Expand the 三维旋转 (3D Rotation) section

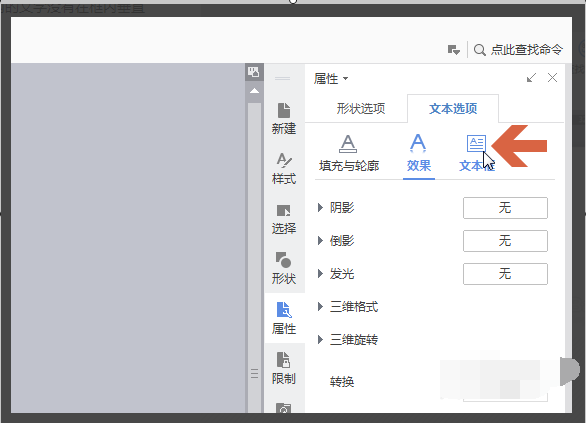[320, 340]
